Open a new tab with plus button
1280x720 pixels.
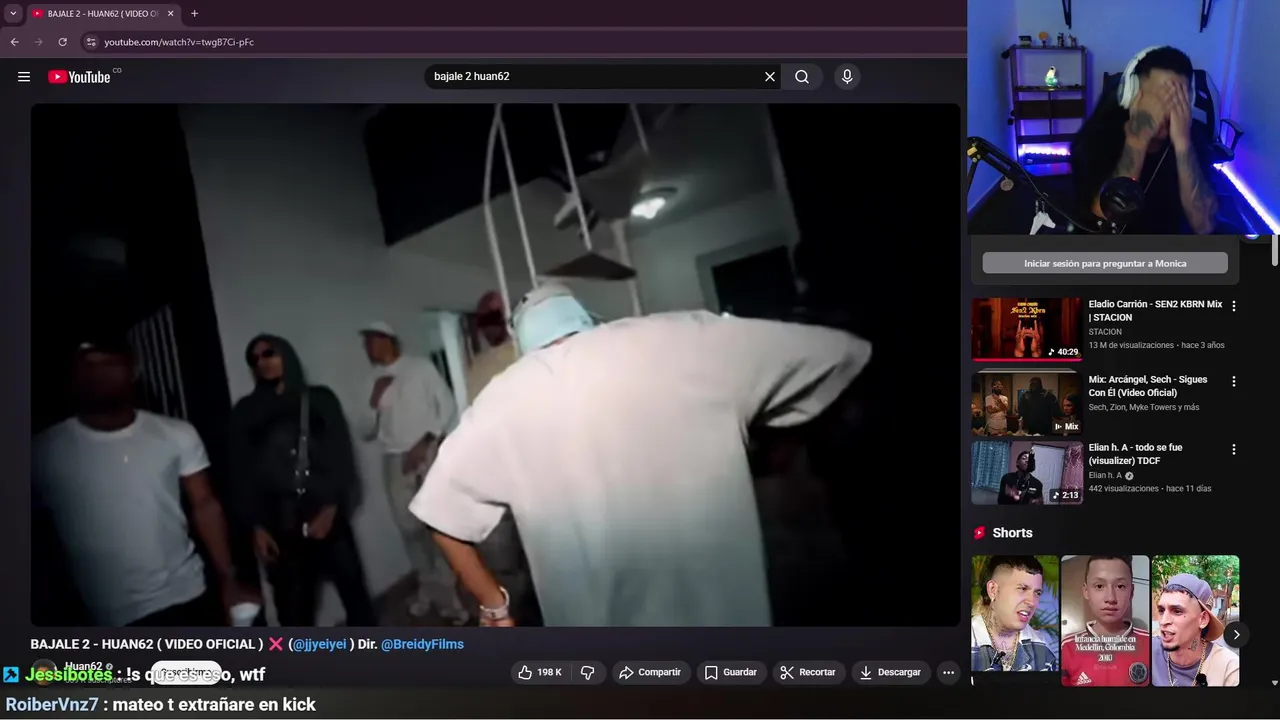click(194, 14)
